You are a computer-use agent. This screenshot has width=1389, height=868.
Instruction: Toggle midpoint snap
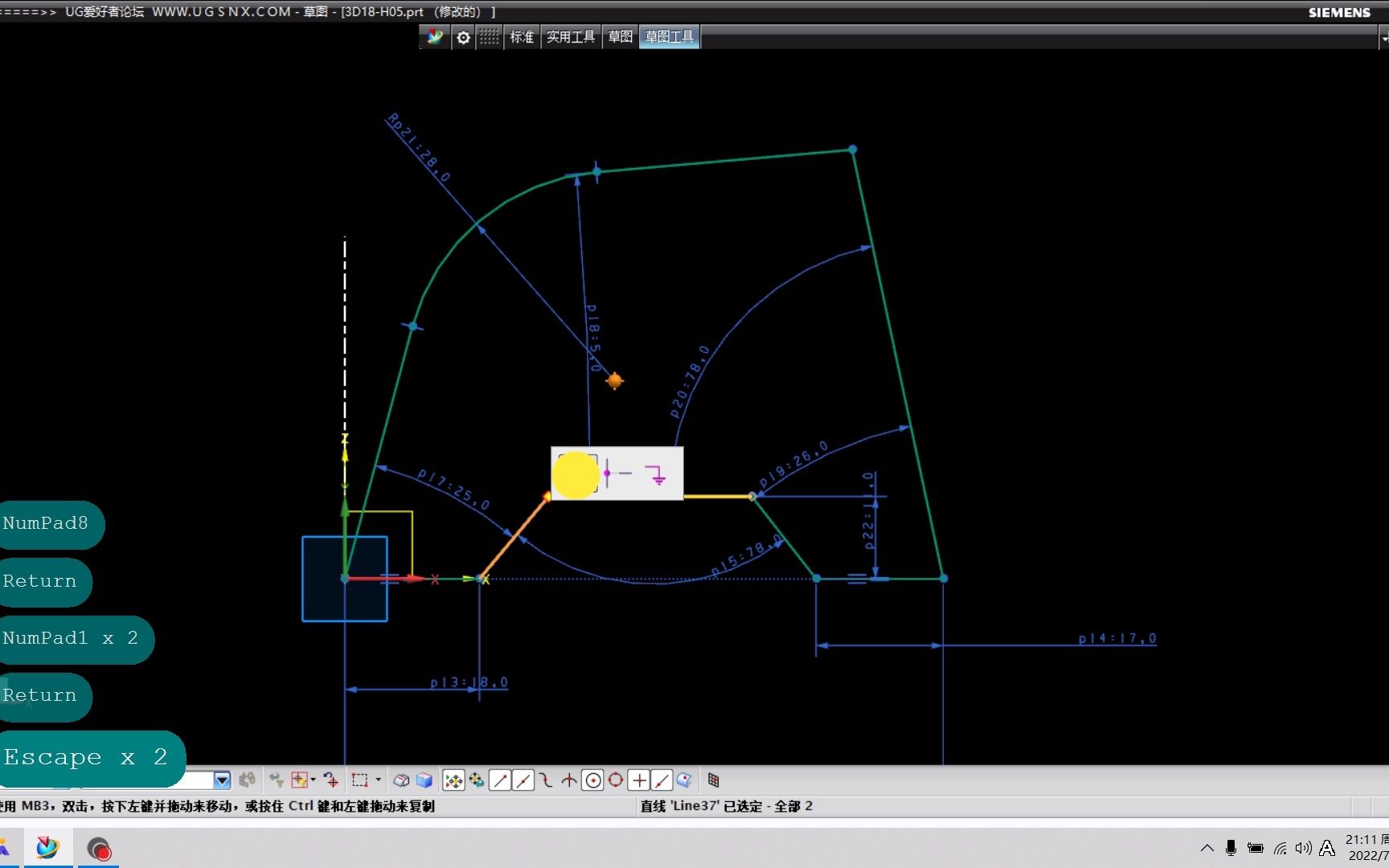tap(523, 780)
